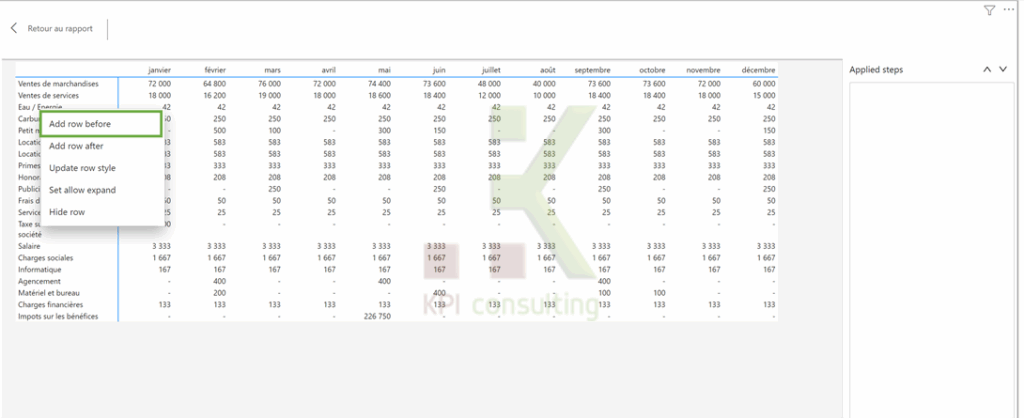
Task: Click 'Retour au rapport' link
Action: coord(60,29)
